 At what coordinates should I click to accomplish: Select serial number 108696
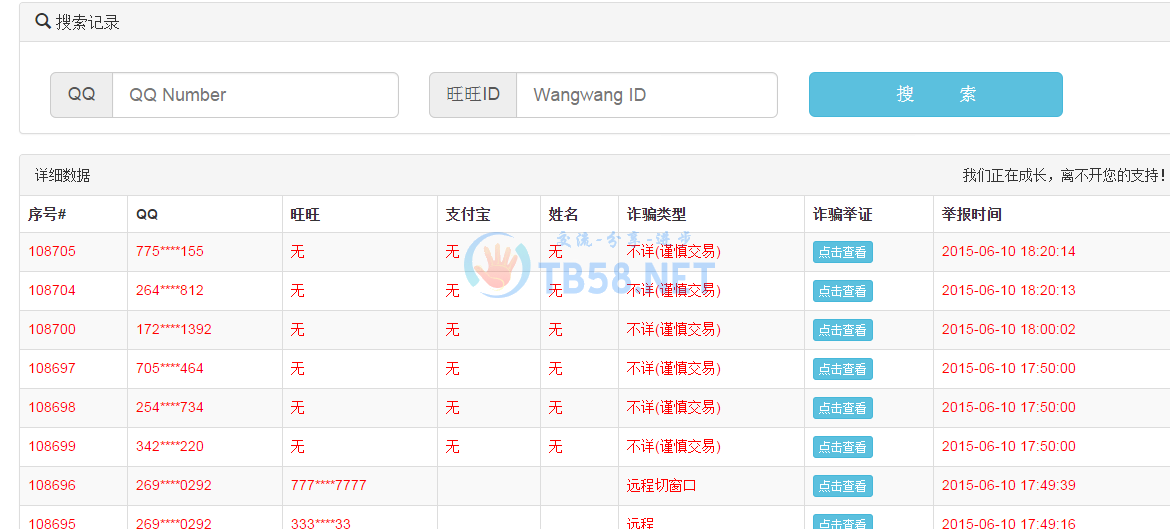point(51,485)
